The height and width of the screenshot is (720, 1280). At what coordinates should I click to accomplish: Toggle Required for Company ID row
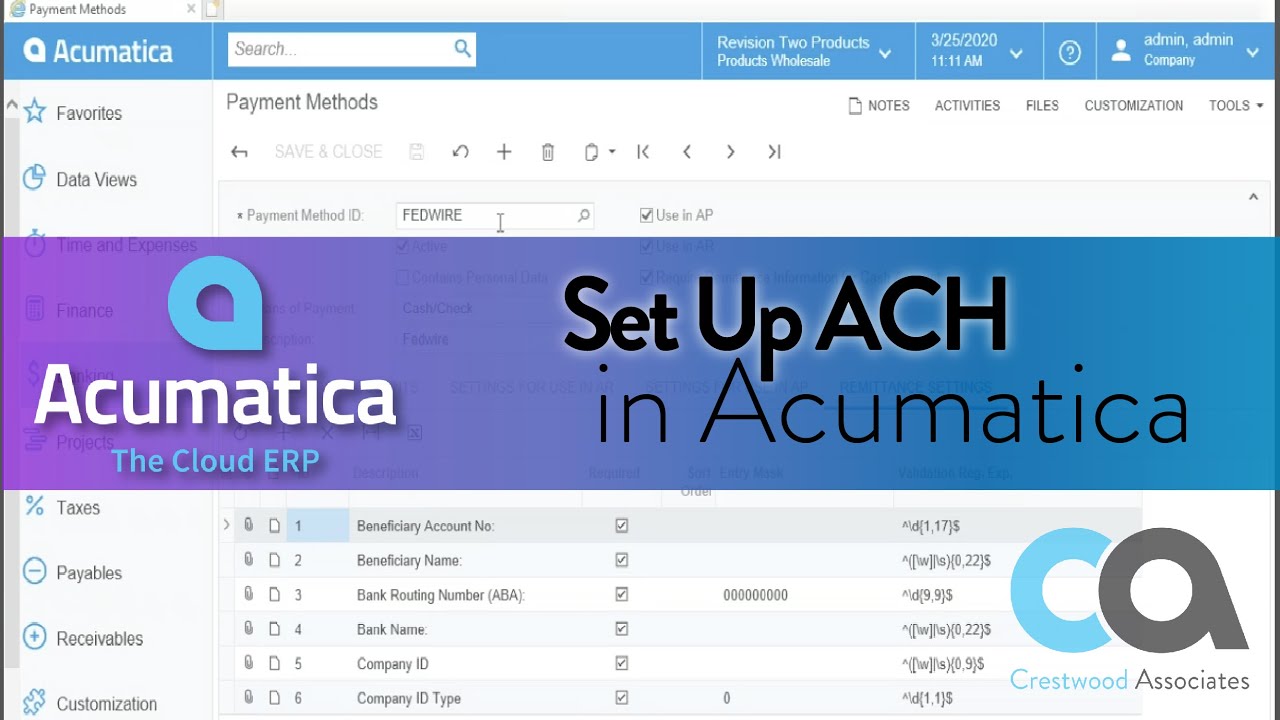click(x=622, y=663)
